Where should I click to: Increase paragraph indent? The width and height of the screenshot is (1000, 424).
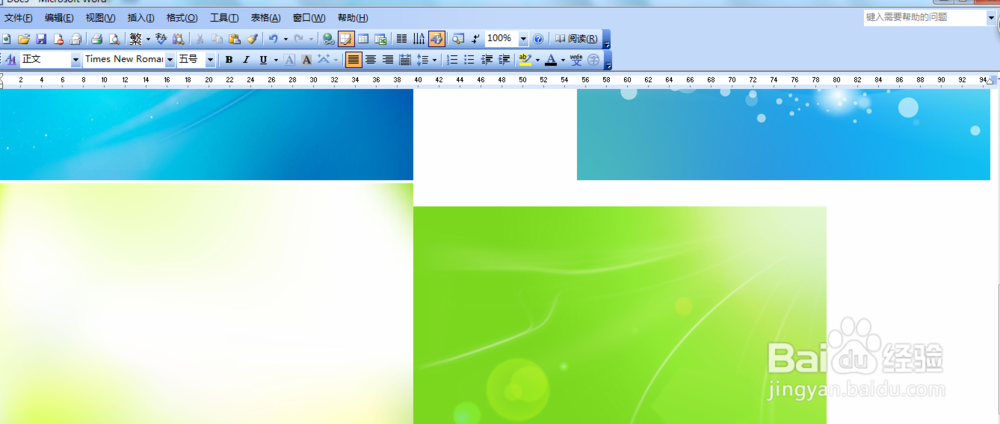pyautogui.click(x=504, y=60)
